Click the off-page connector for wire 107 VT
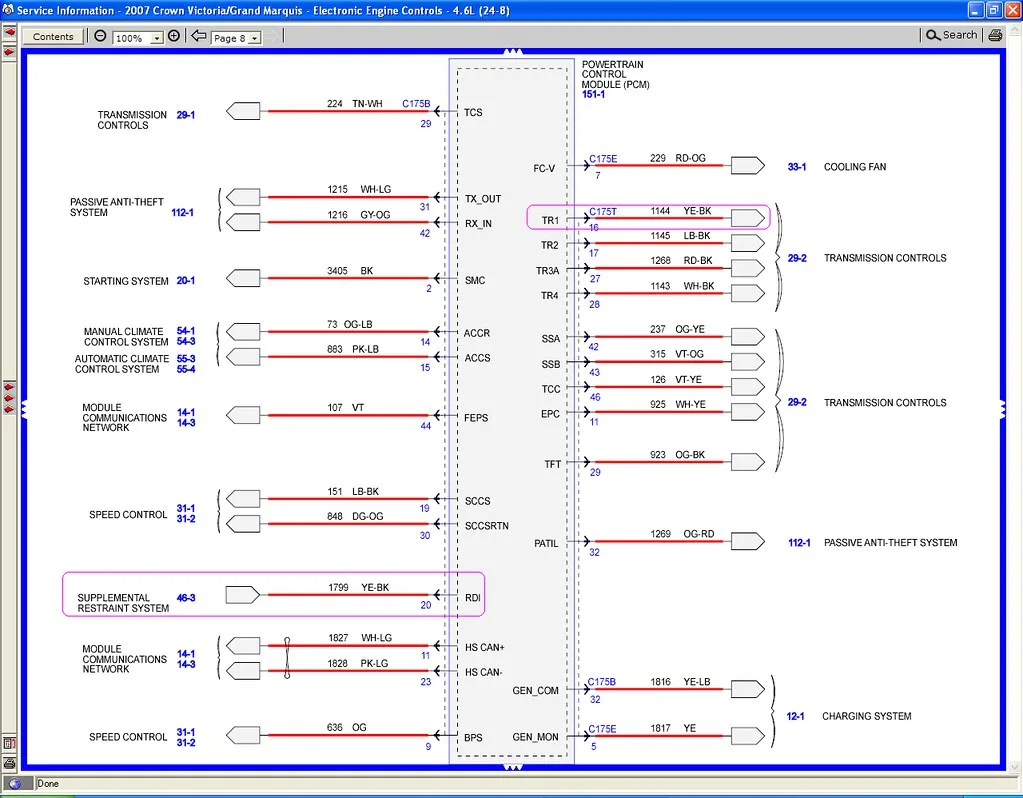This screenshot has width=1023, height=798. [x=243, y=415]
